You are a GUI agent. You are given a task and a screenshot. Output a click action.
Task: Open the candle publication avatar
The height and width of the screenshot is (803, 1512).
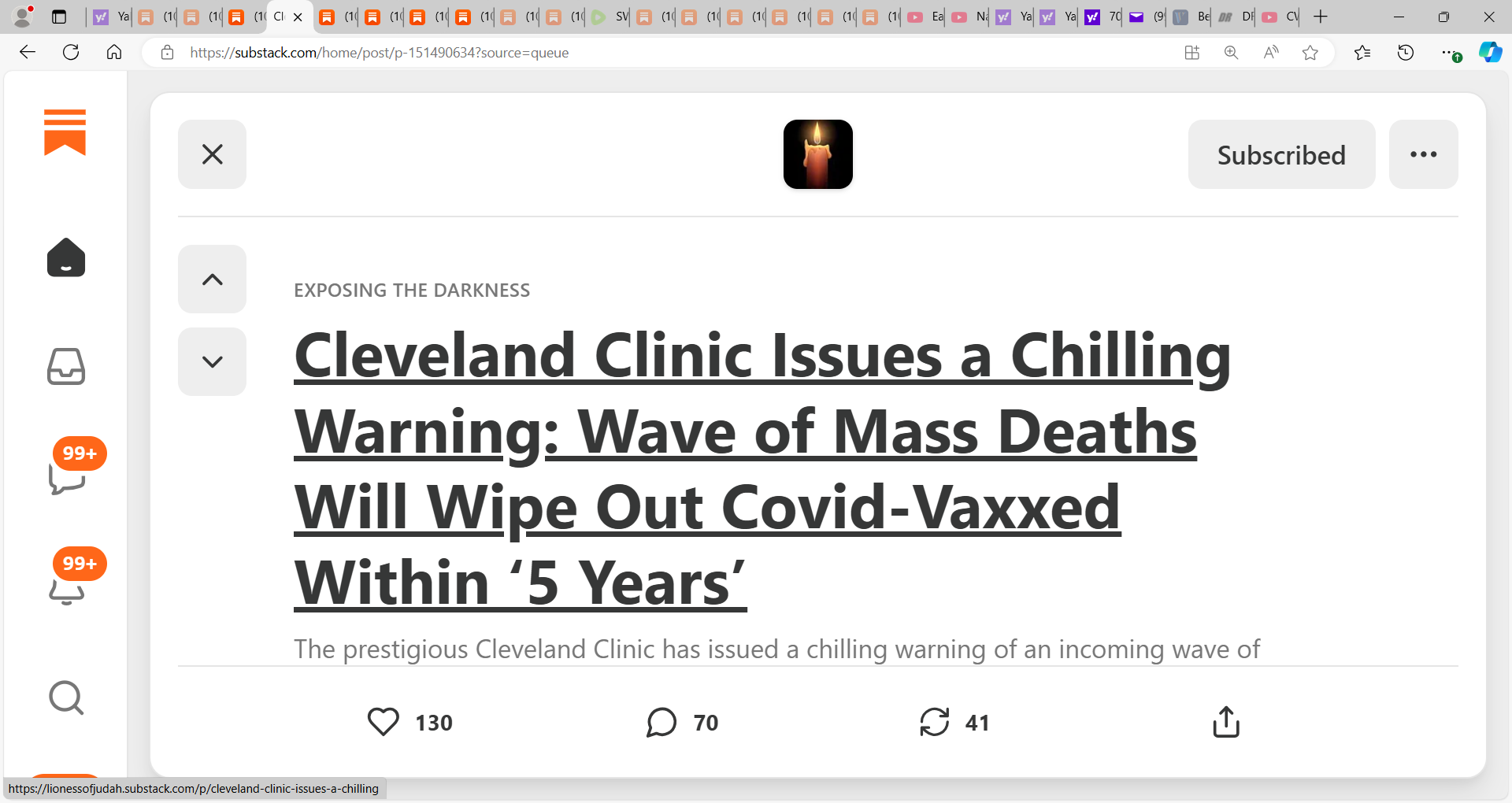[817, 154]
